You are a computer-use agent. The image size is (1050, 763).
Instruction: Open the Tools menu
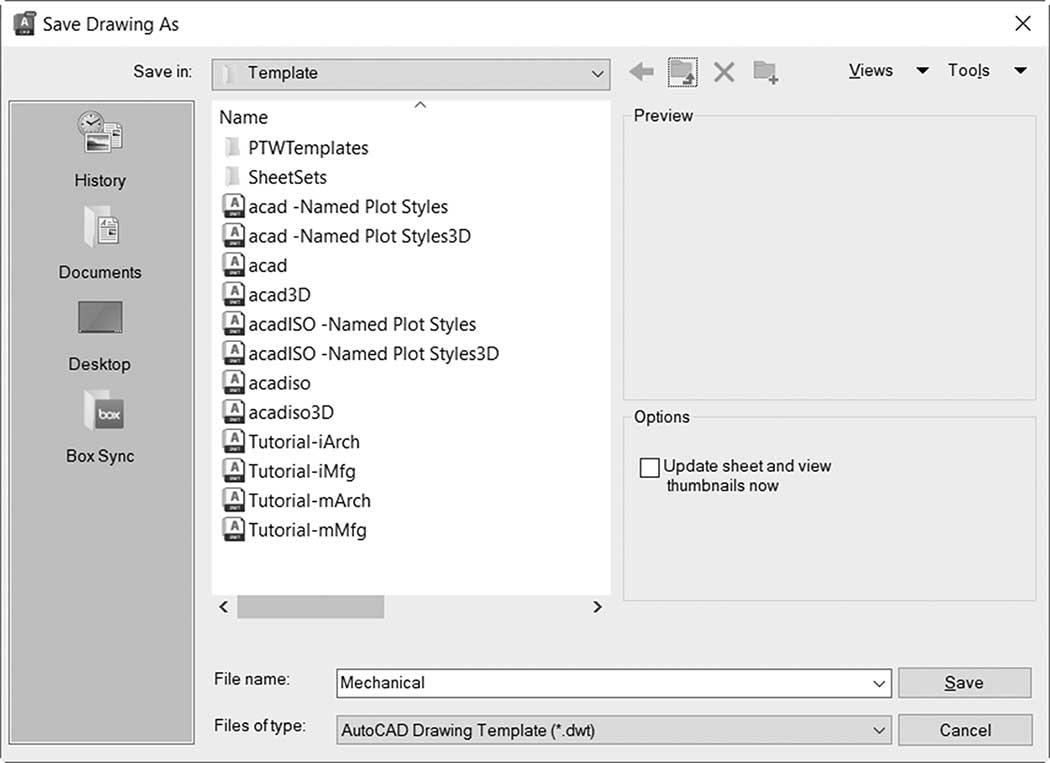pos(968,70)
